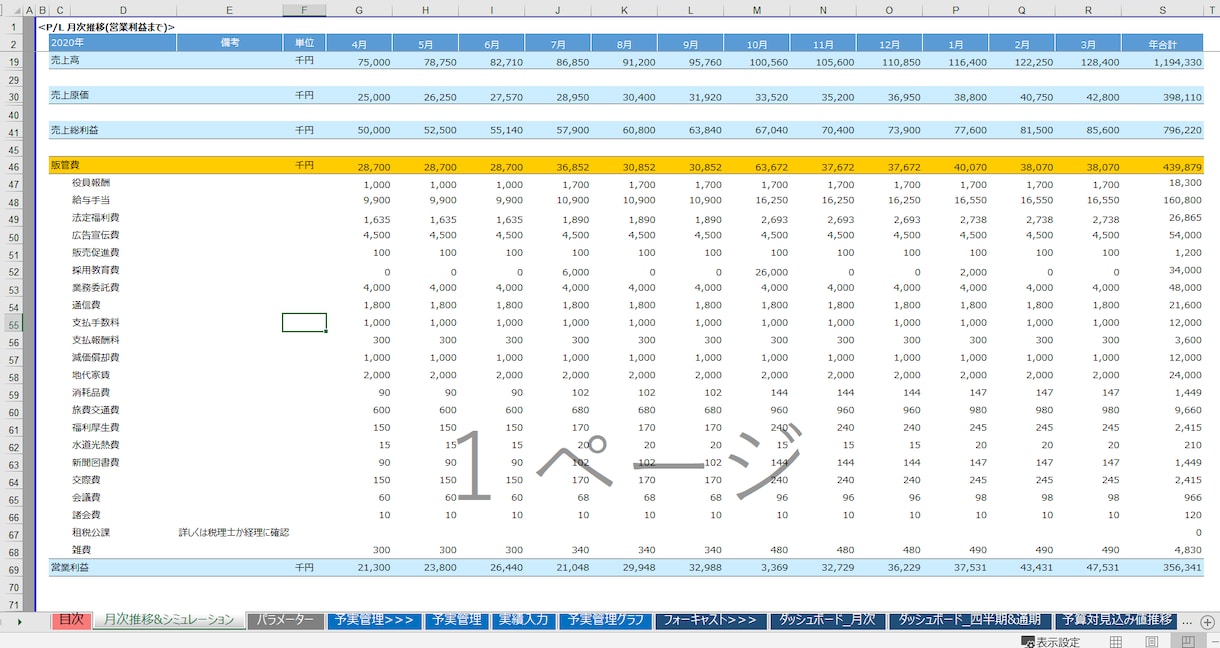
Task: Switch to the 予実管理>>> sheet tab
Action: [374, 621]
